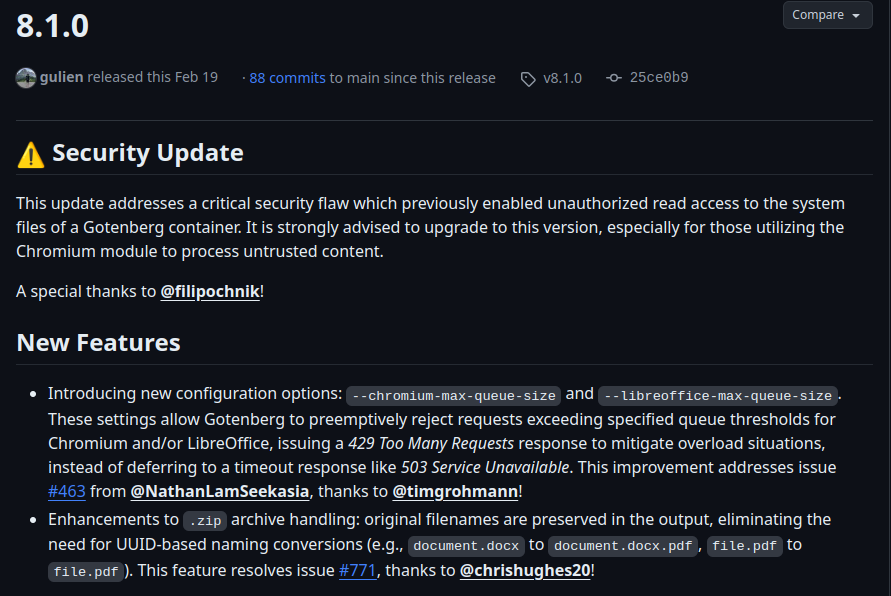Viewport: 891px width, 596px height.
Task: Open issue #771
Action: (x=358, y=570)
